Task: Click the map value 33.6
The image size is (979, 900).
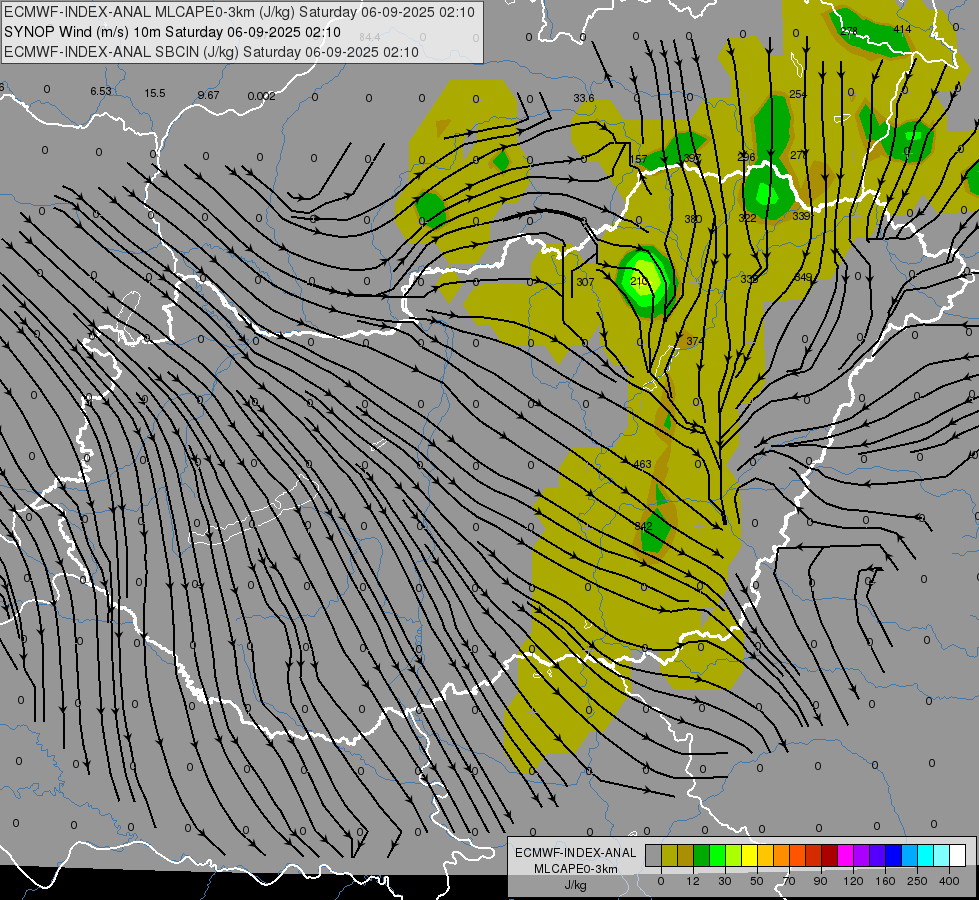Action: pyautogui.click(x=584, y=98)
